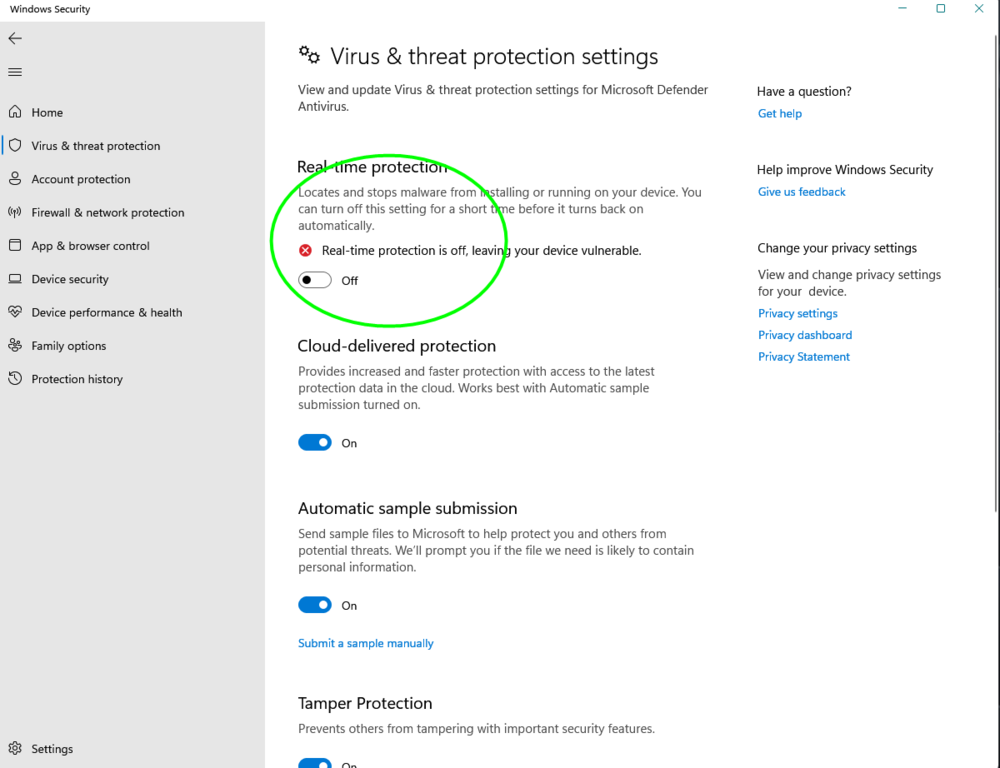Open the hamburger navigation menu icon
This screenshot has width=1000, height=768.
click(x=15, y=72)
